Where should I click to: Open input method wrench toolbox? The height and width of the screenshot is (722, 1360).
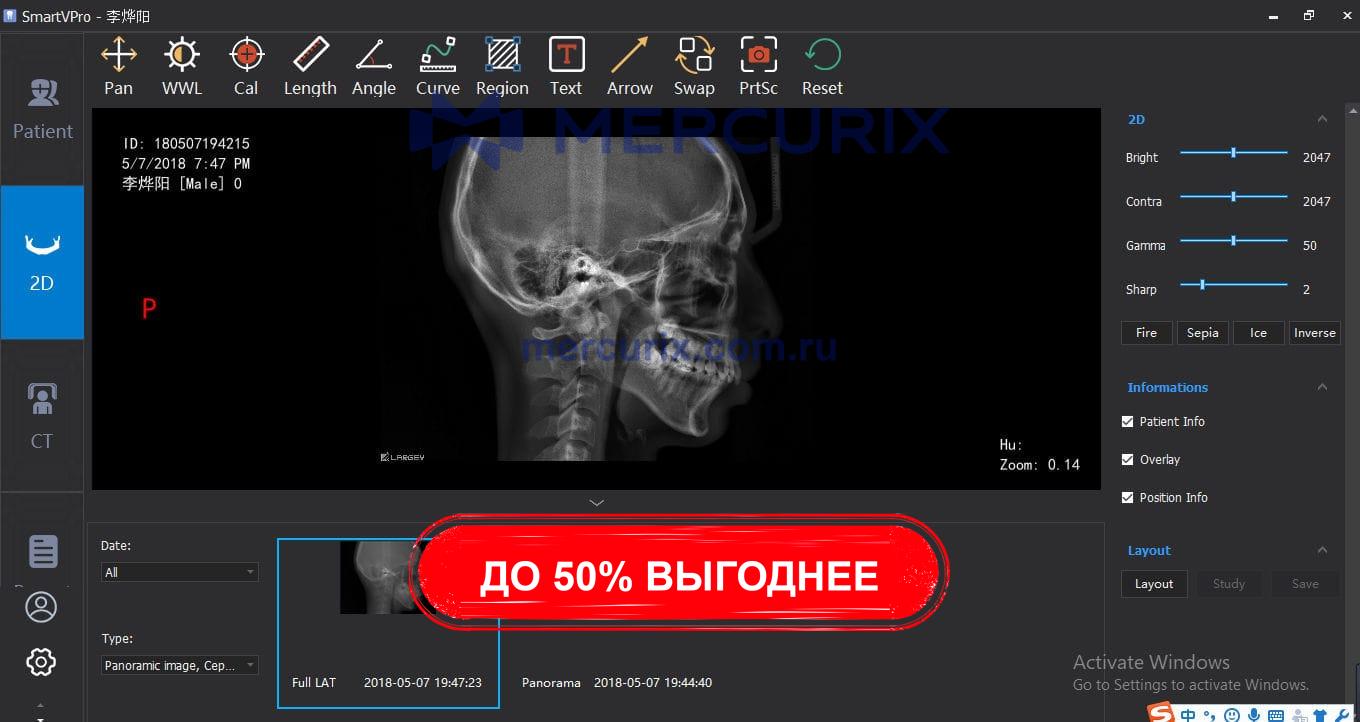pyautogui.click(x=1343, y=715)
